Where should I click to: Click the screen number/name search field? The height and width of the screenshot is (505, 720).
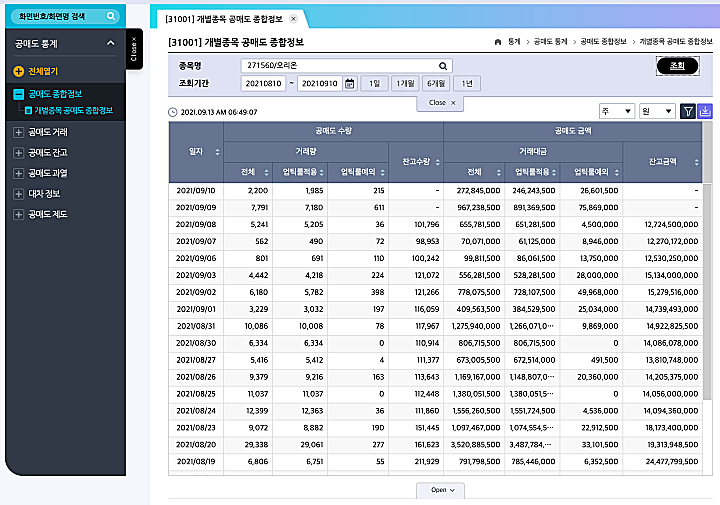click(x=65, y=16)
